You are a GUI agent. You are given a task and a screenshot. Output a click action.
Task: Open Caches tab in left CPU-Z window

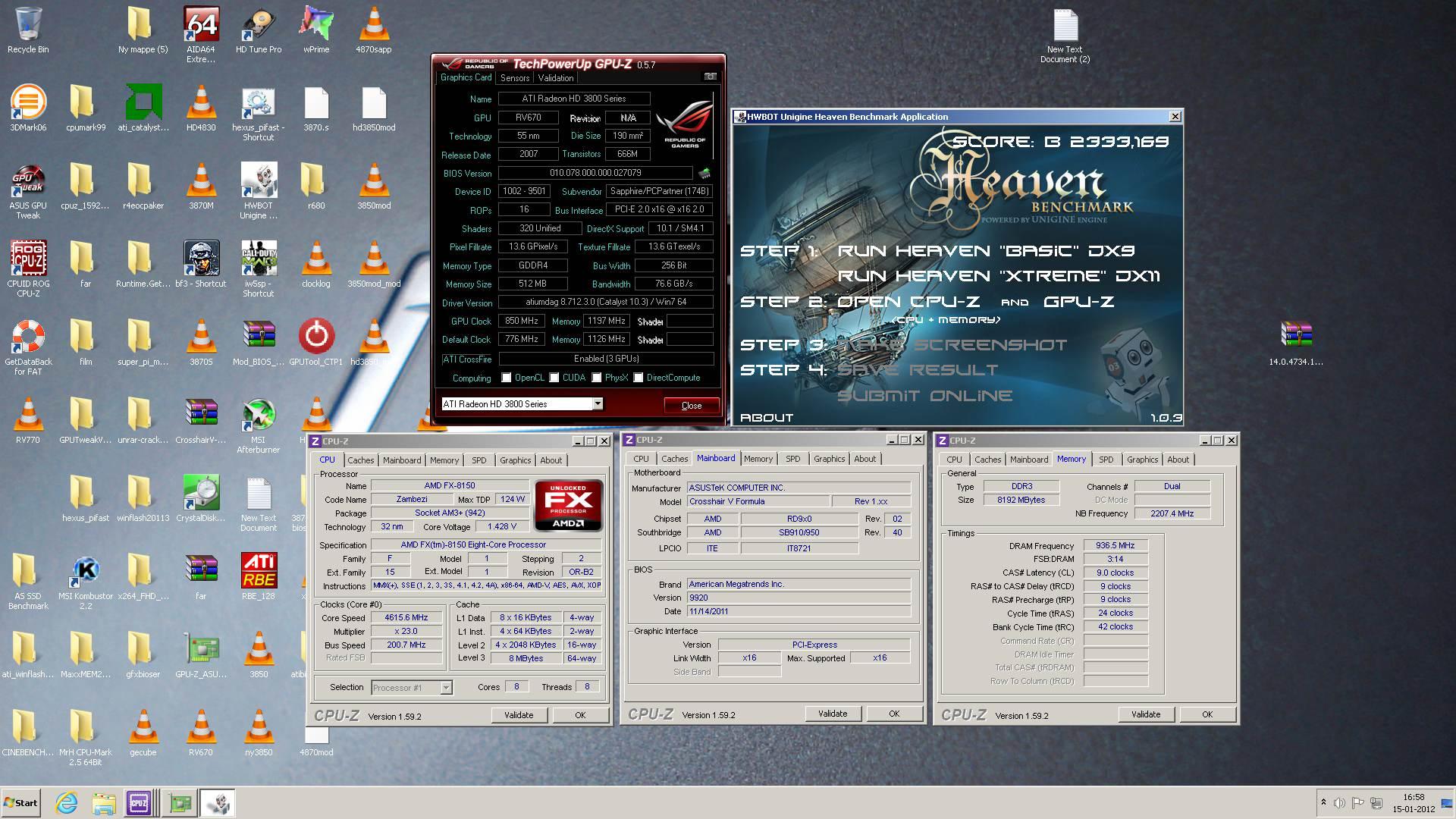pyautogui.click(x=361, y=460)
